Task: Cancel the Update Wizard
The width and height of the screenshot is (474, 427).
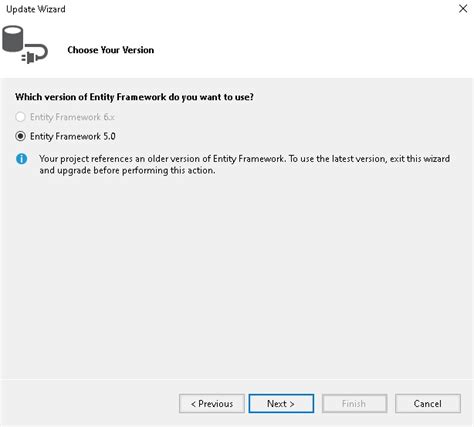Action: pos(428,404)
